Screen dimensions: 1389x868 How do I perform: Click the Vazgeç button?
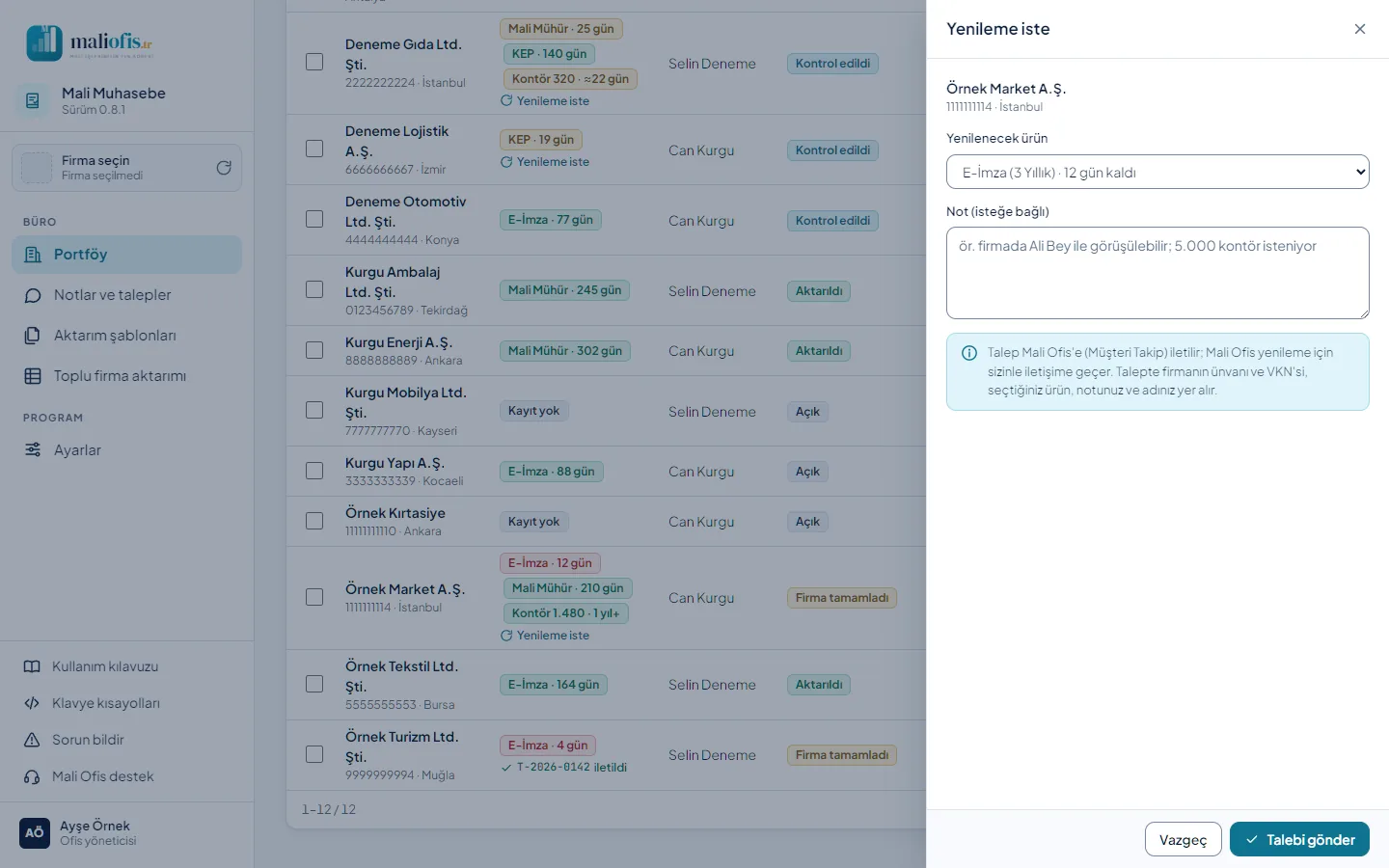(x=1183, y=839)
